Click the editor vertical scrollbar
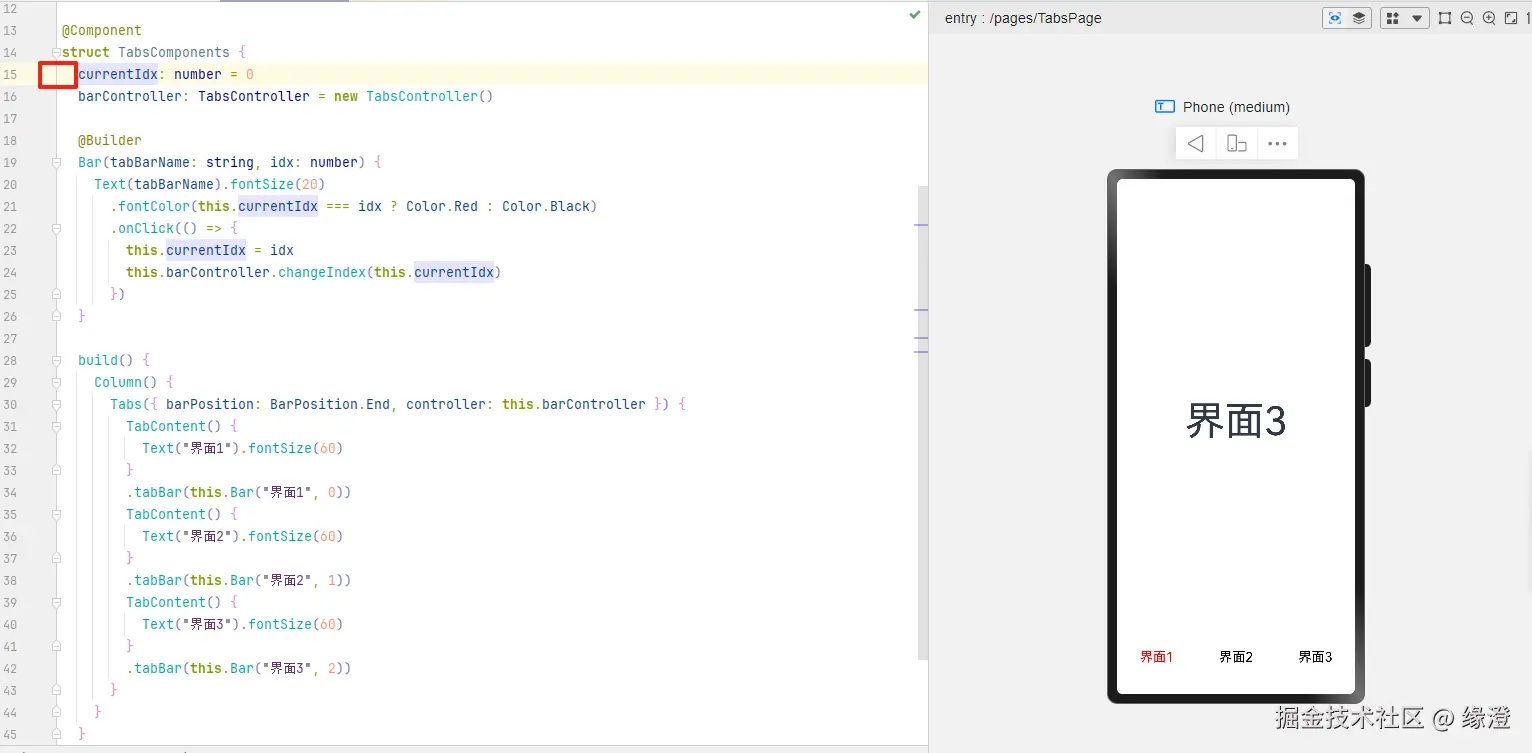 click(x=923, y=422)
